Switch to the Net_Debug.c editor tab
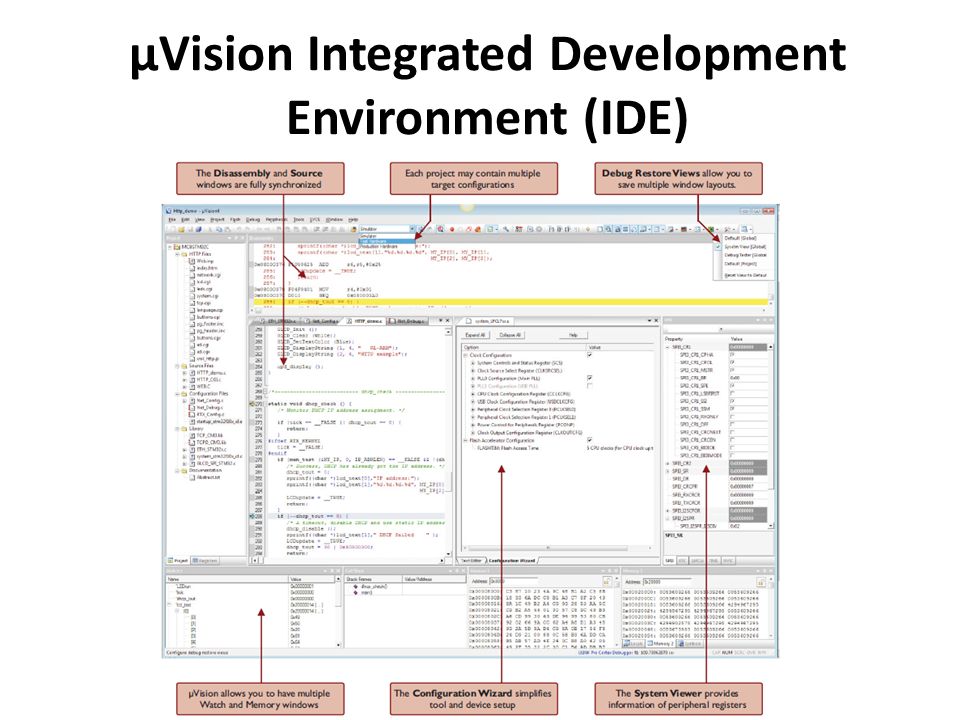Screen dimensions: 960x720 point(407,321)
